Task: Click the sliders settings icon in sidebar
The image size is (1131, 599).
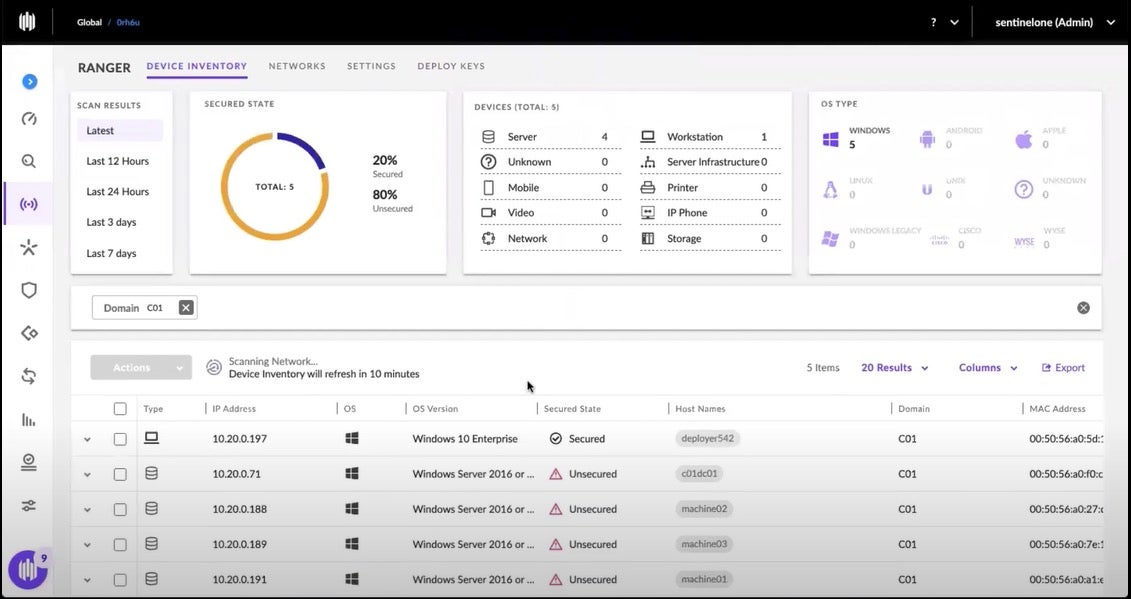Action: (29, 505)
